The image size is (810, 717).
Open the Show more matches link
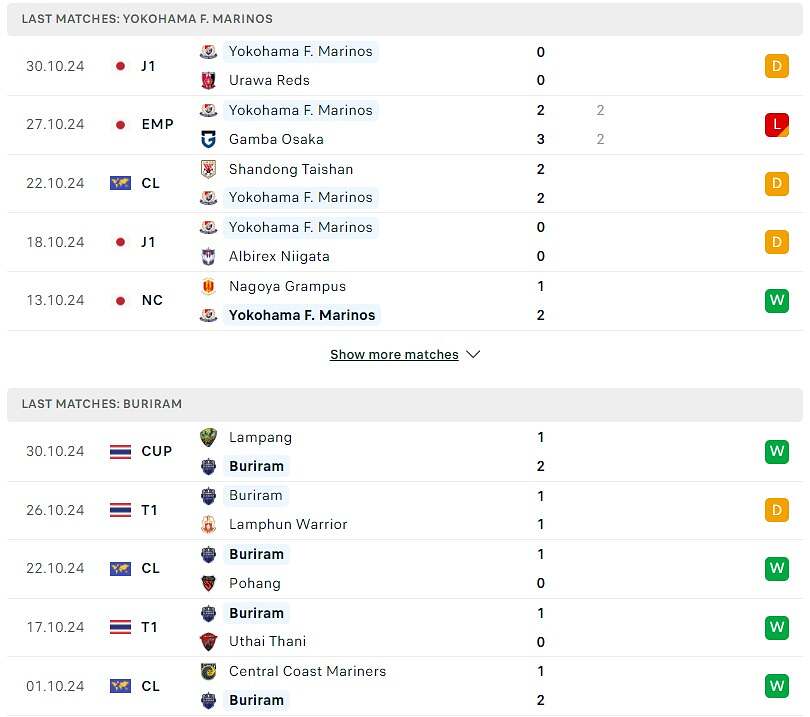(x=394, y=354)
